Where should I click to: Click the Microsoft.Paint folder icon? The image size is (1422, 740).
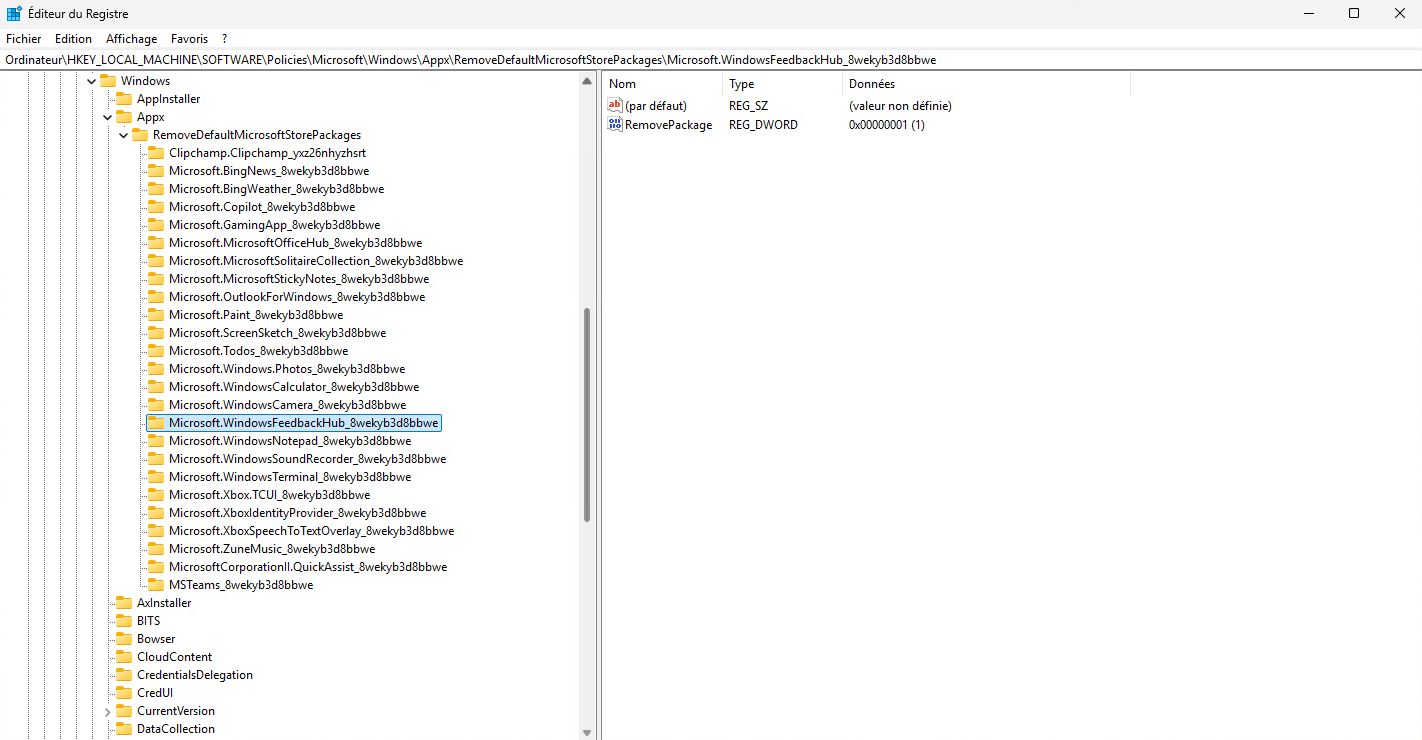pos(156,315)
